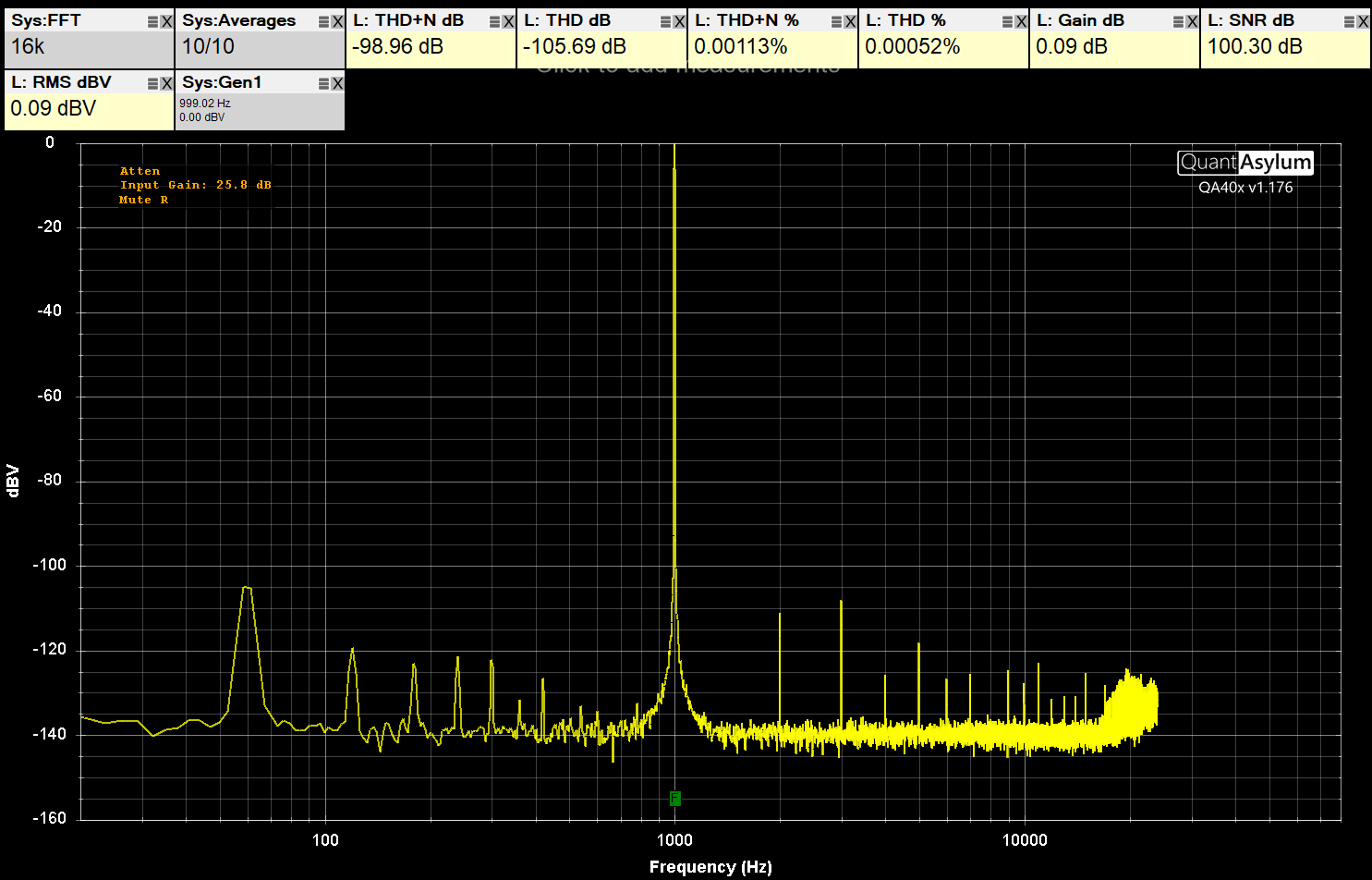
Task: Select the FFT size value 16k
Action: pyautogui.click(x=28, y=46)
